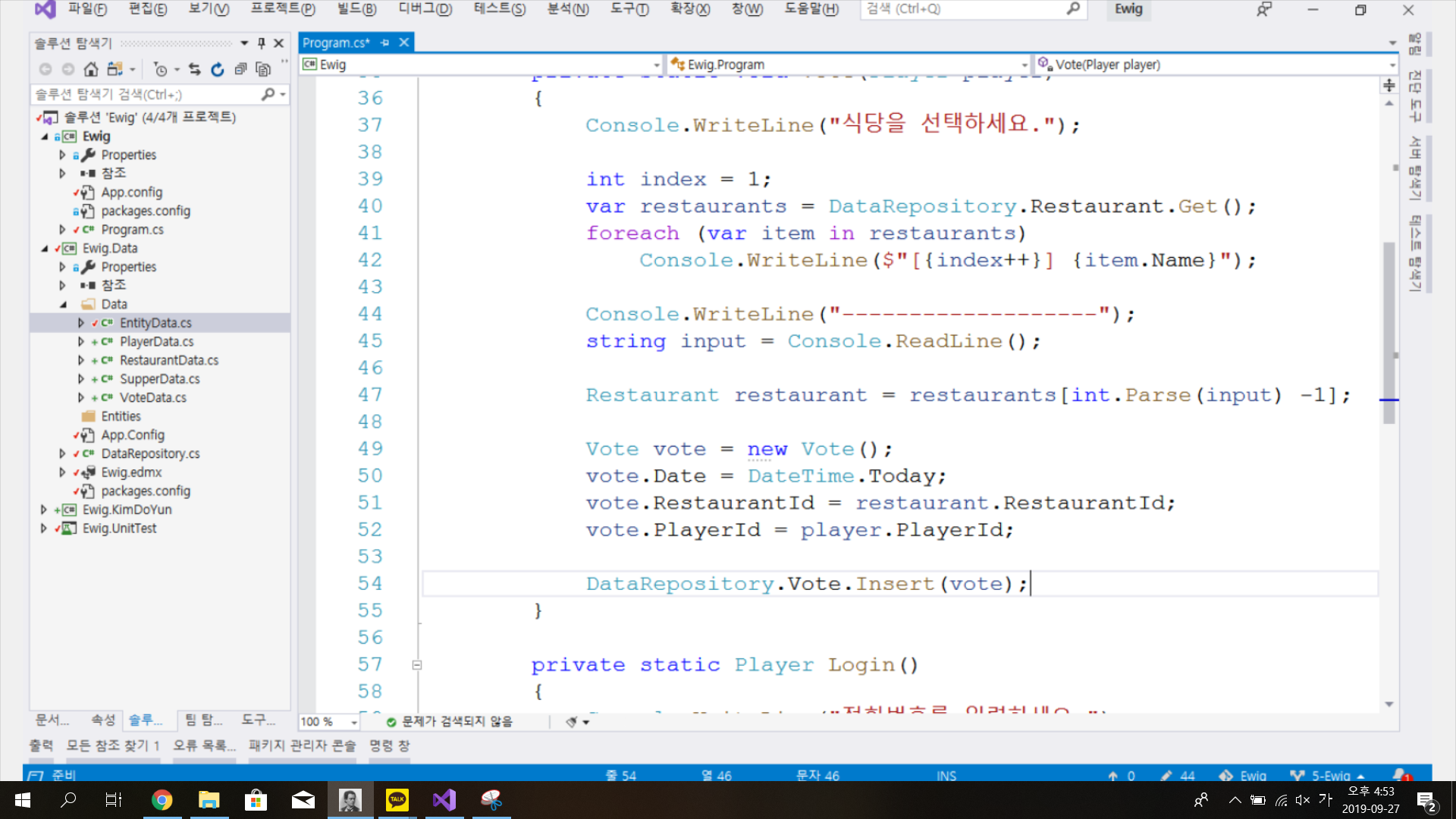
Task: Collapse the Data folder in Ewig.Data
Action: pyautogui.click(x=63, y=305)
